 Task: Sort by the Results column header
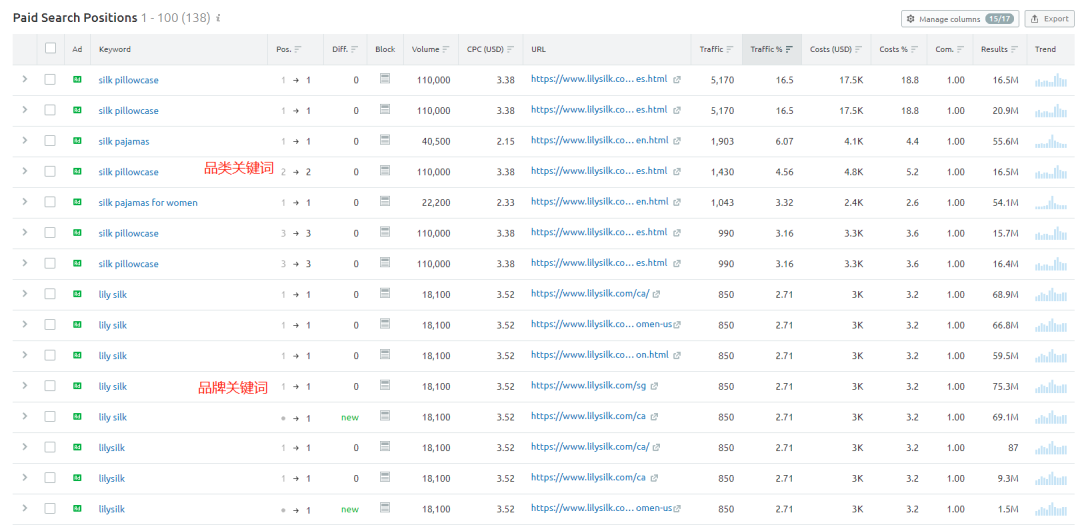[x=994, y=49]
